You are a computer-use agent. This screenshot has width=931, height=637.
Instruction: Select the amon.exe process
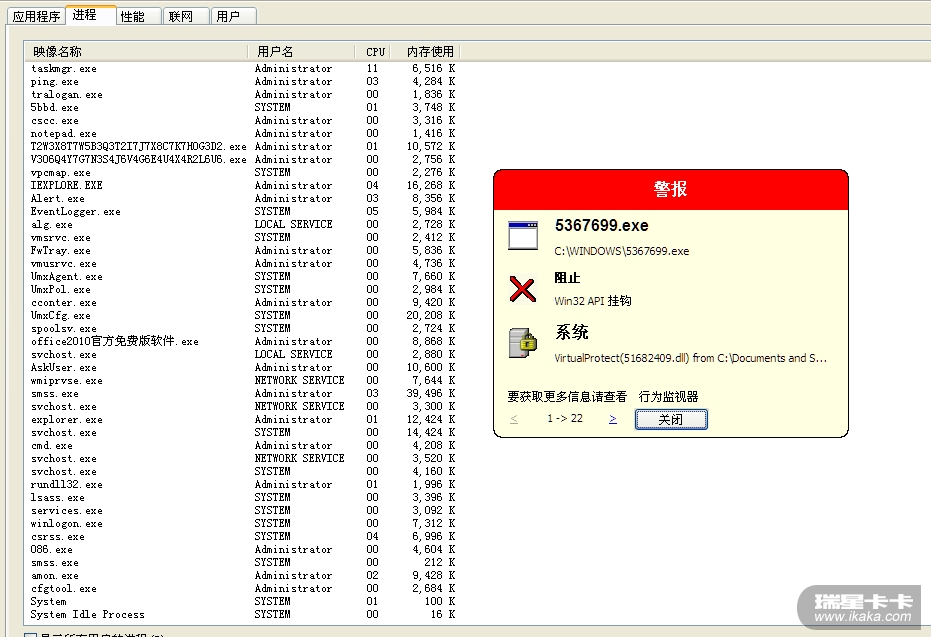tap(242, 576)
